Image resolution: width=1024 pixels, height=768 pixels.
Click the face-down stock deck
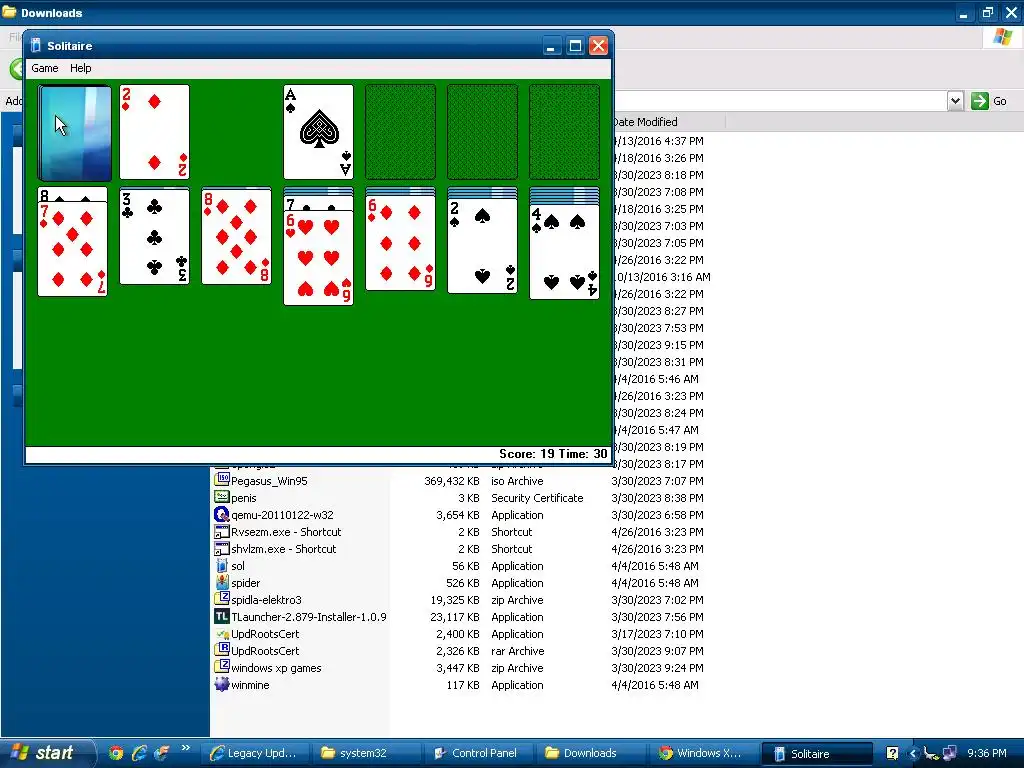click(x=74, y=133)
